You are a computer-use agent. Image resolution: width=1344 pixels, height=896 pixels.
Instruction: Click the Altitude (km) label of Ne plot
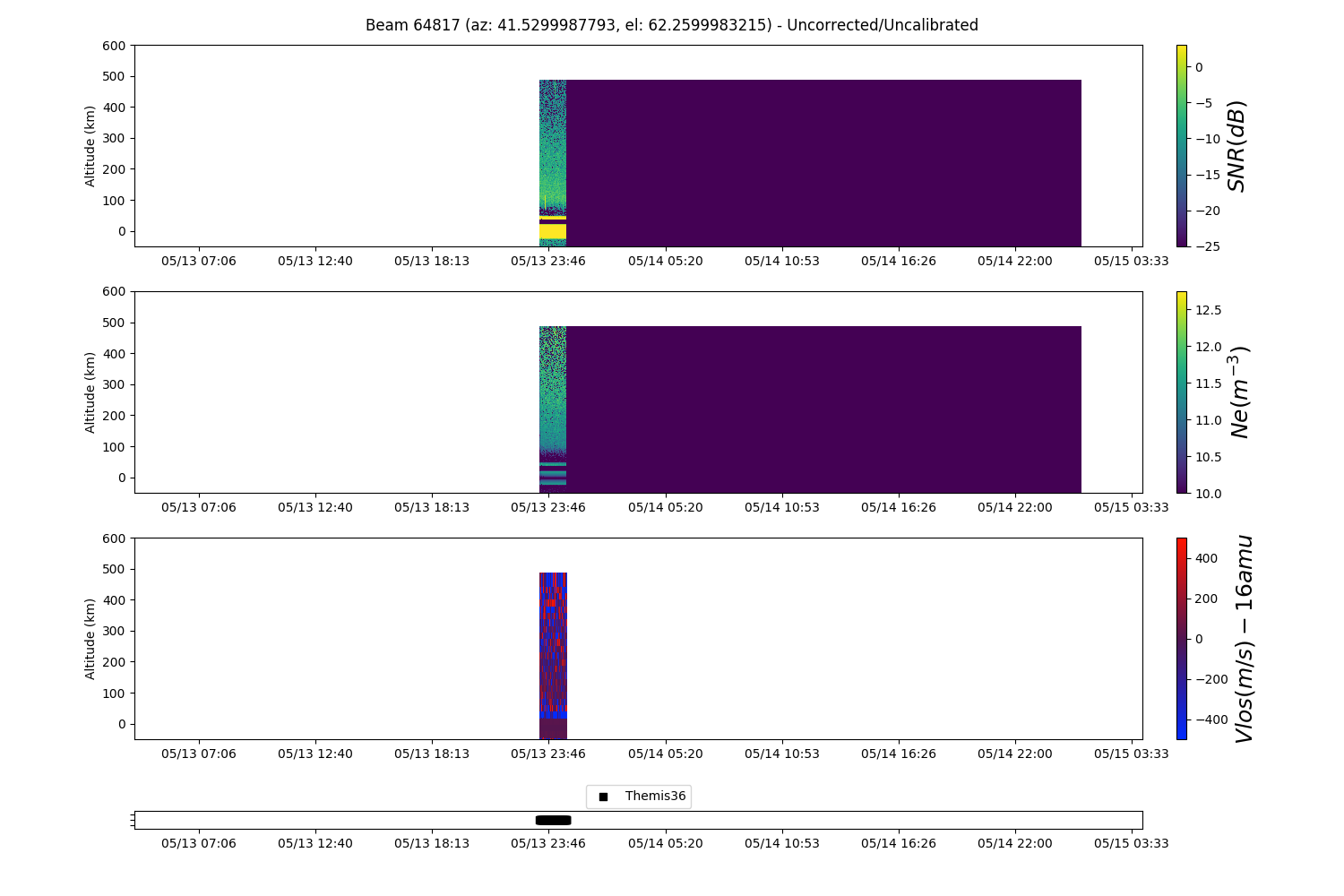pos(90,392)
